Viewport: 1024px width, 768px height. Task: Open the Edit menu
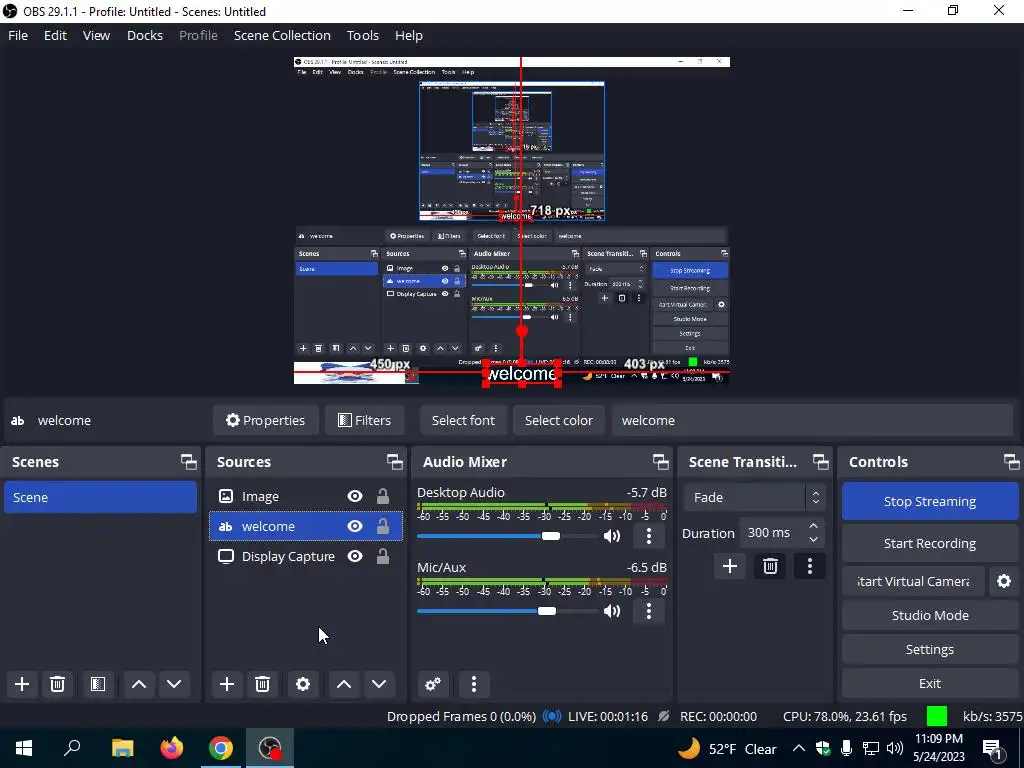pos(56,35)
